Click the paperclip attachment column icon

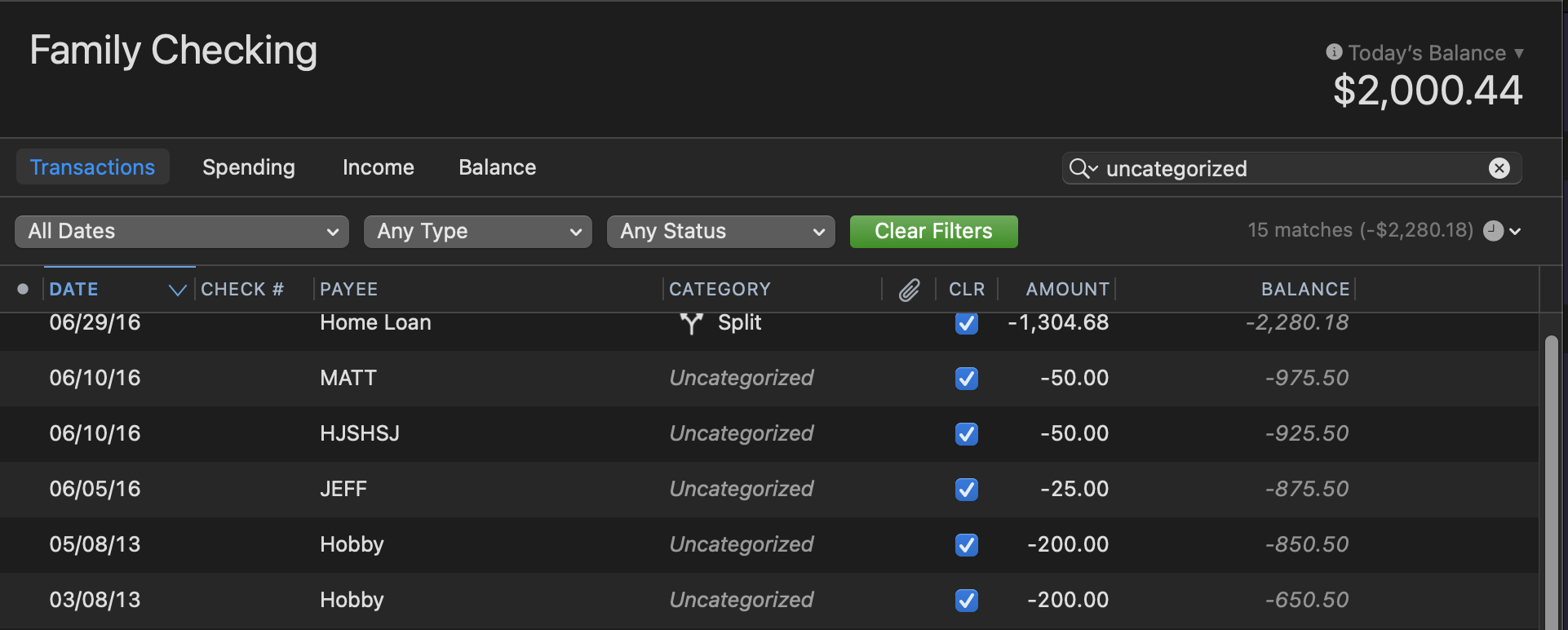tap(909, 290)
